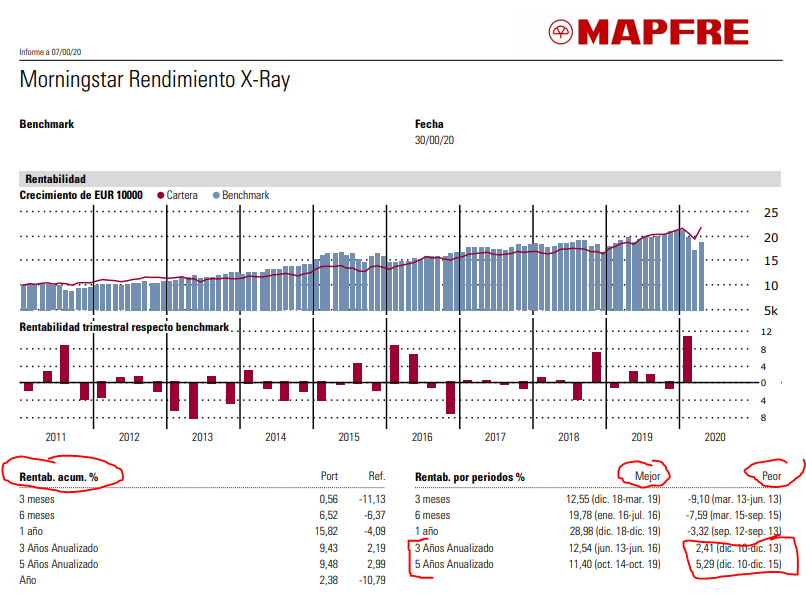The height and width of the screenshot is (599, 806).
Task: Click '-9,10 (mar. 13-jun. 13)' worst value
Action: [x=735, y=499]
